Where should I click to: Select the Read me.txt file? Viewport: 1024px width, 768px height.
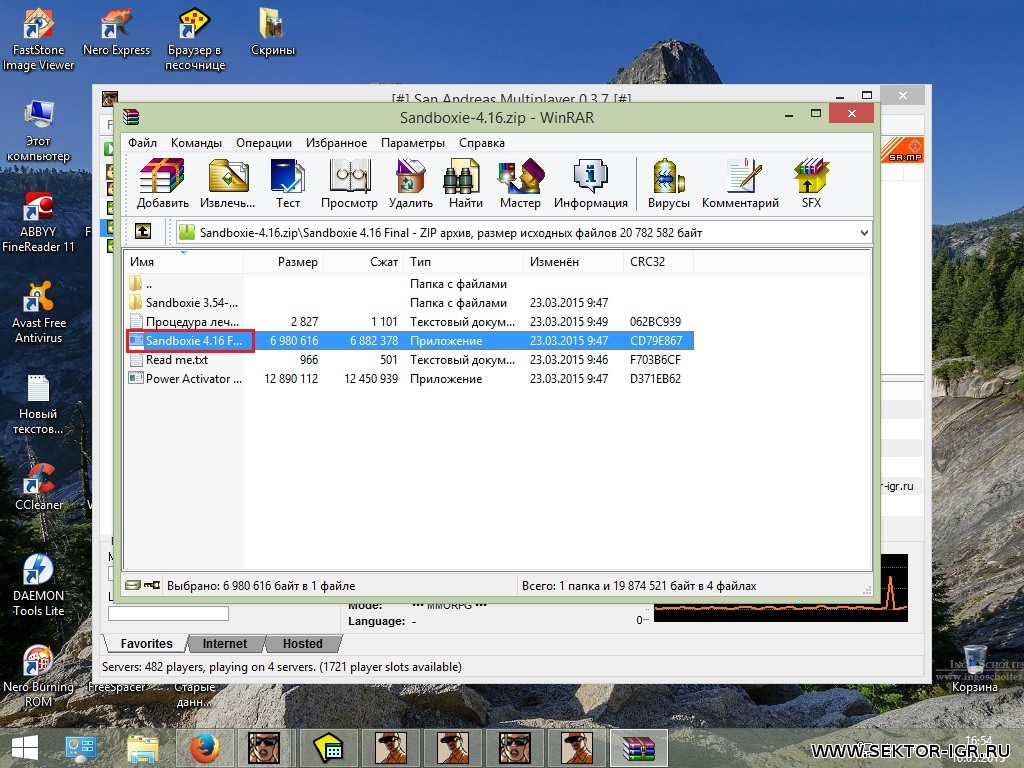(409, 359)
